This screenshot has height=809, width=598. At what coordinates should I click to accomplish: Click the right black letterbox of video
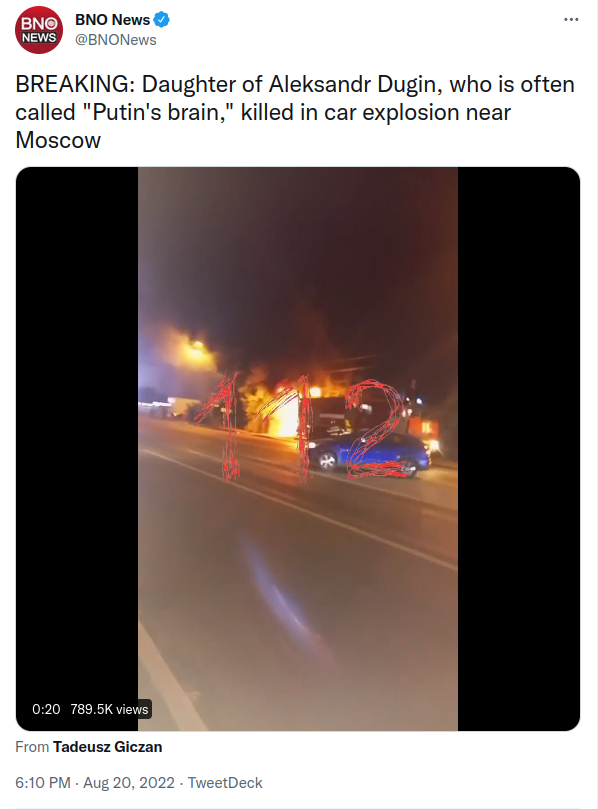click(519, 448)
